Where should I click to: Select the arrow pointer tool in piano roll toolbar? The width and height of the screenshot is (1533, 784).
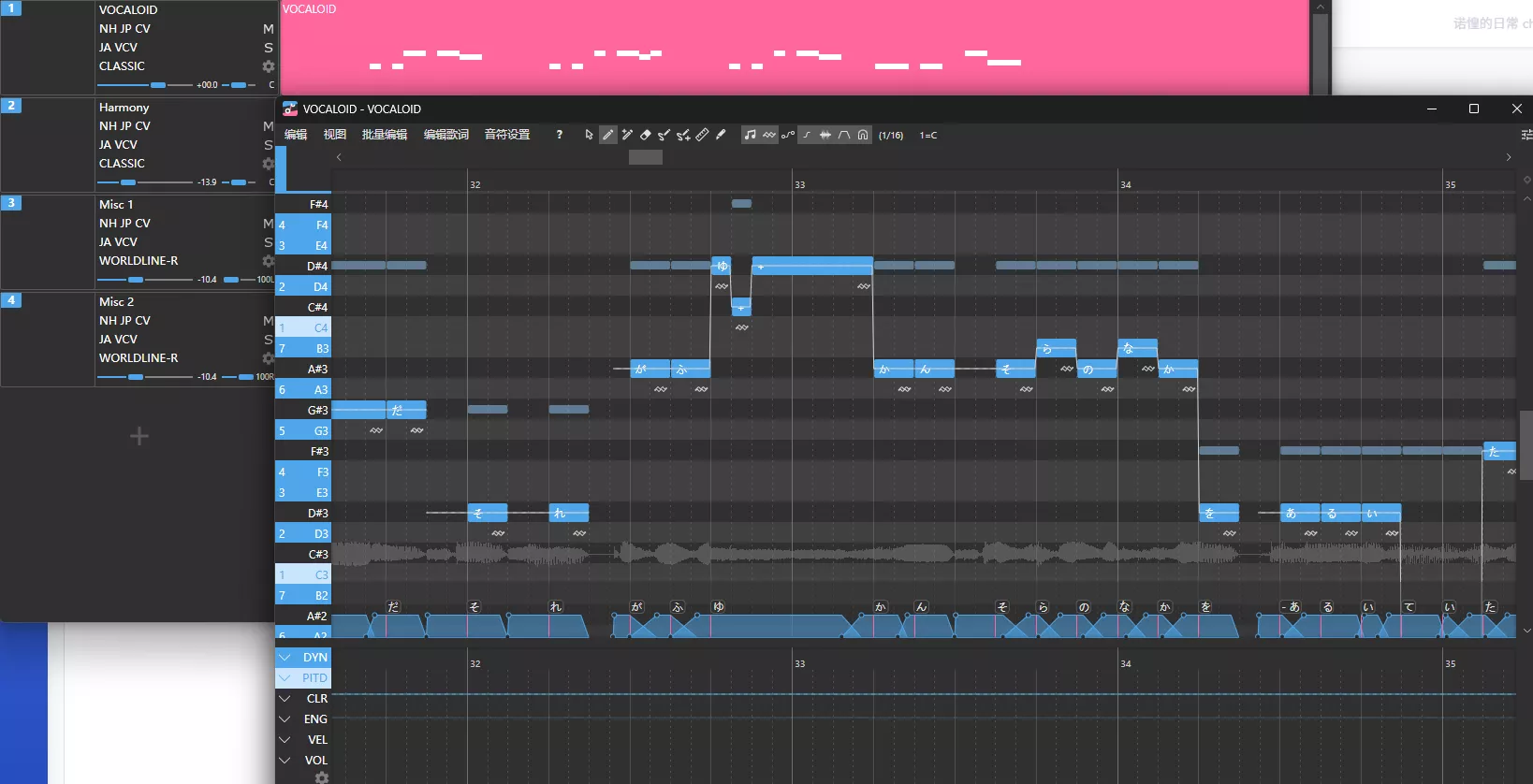point(589,135)
